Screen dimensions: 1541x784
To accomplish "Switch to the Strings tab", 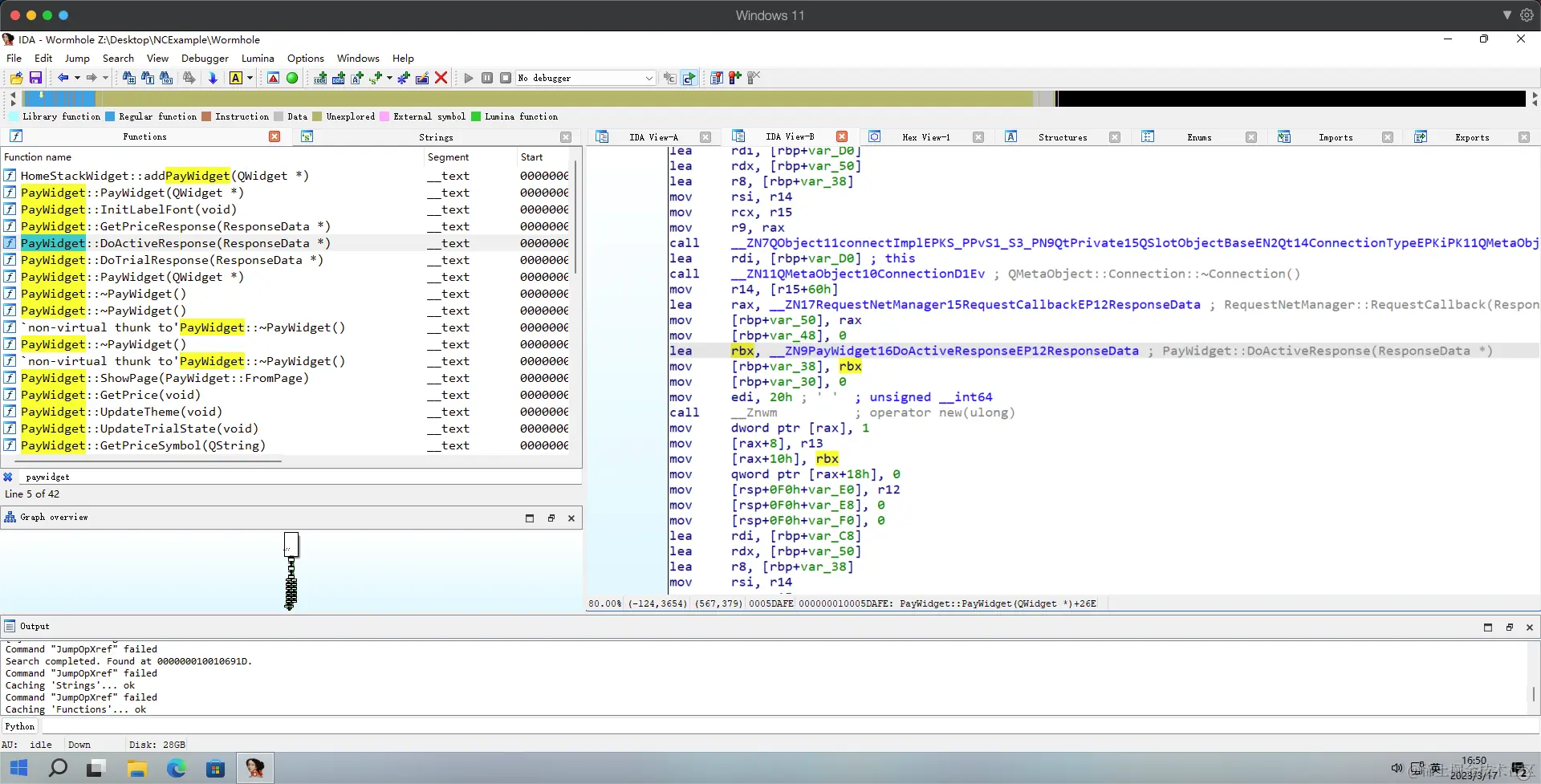I will (435, 137).
